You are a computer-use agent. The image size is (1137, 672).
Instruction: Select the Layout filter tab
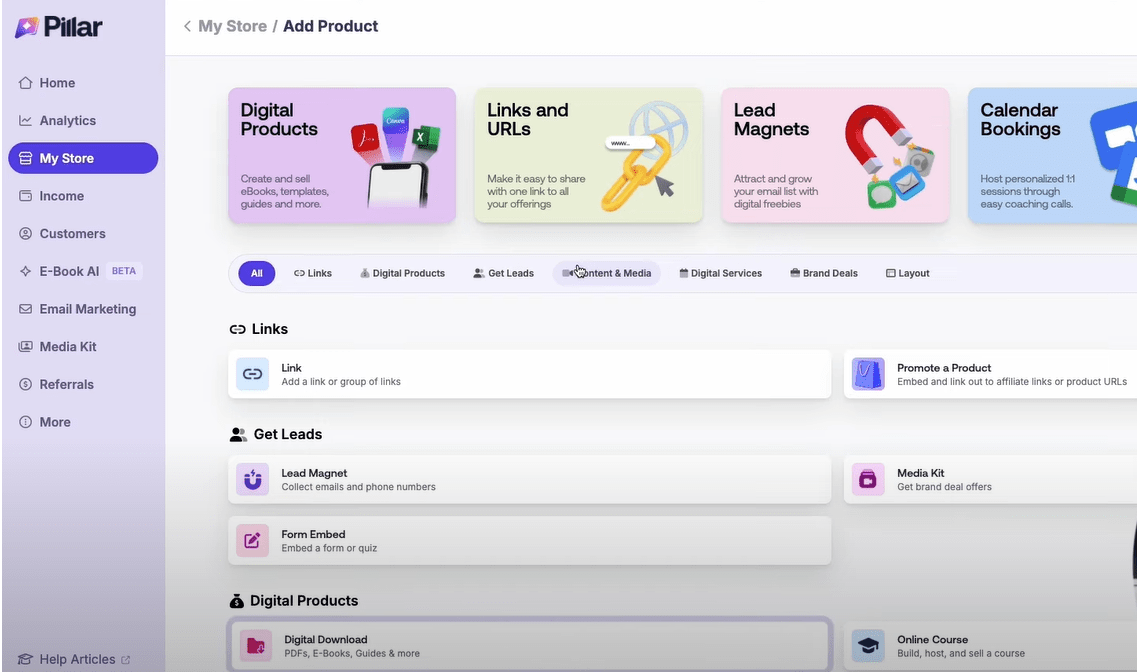pyautogui.click(x=907, y=273)
